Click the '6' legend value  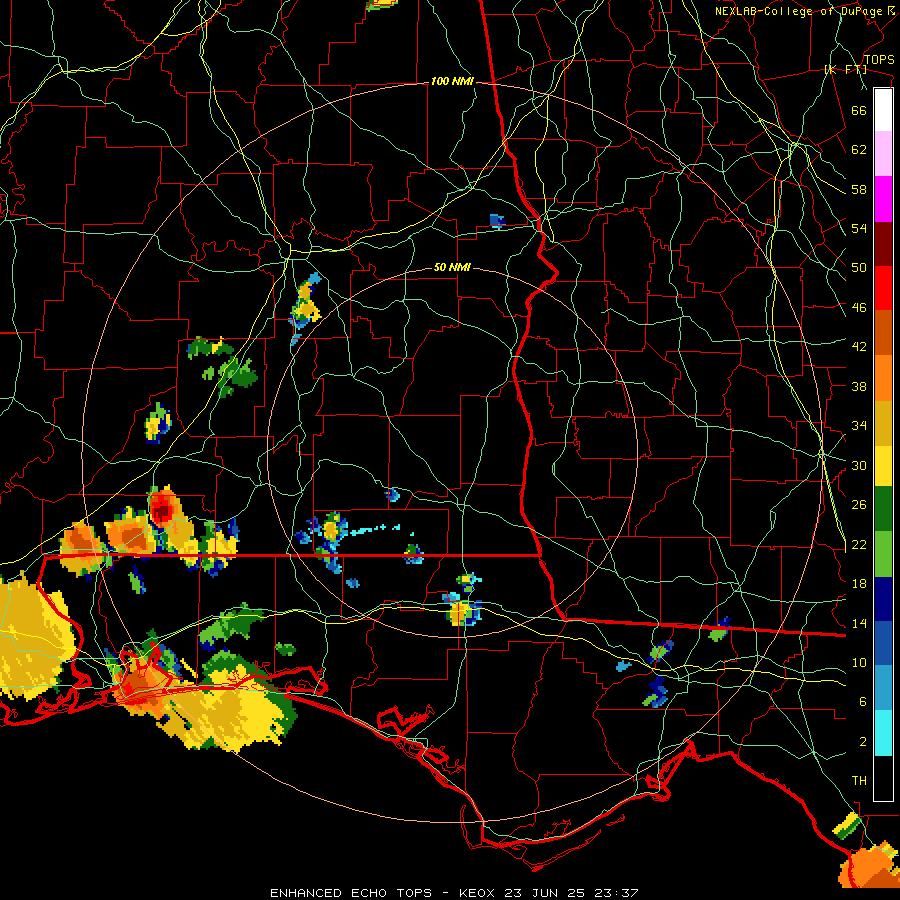(x=863, y=702)
